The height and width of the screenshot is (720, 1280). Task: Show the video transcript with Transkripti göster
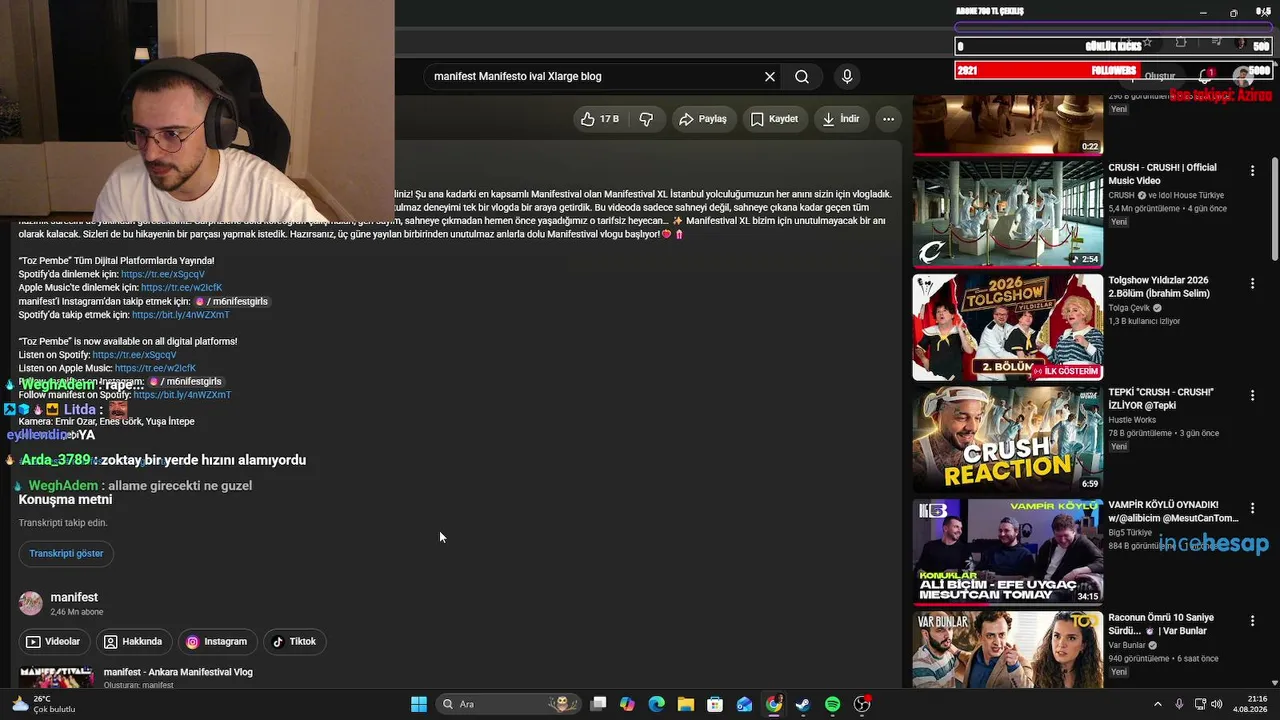pyautogui.click(x=66, y=554)
